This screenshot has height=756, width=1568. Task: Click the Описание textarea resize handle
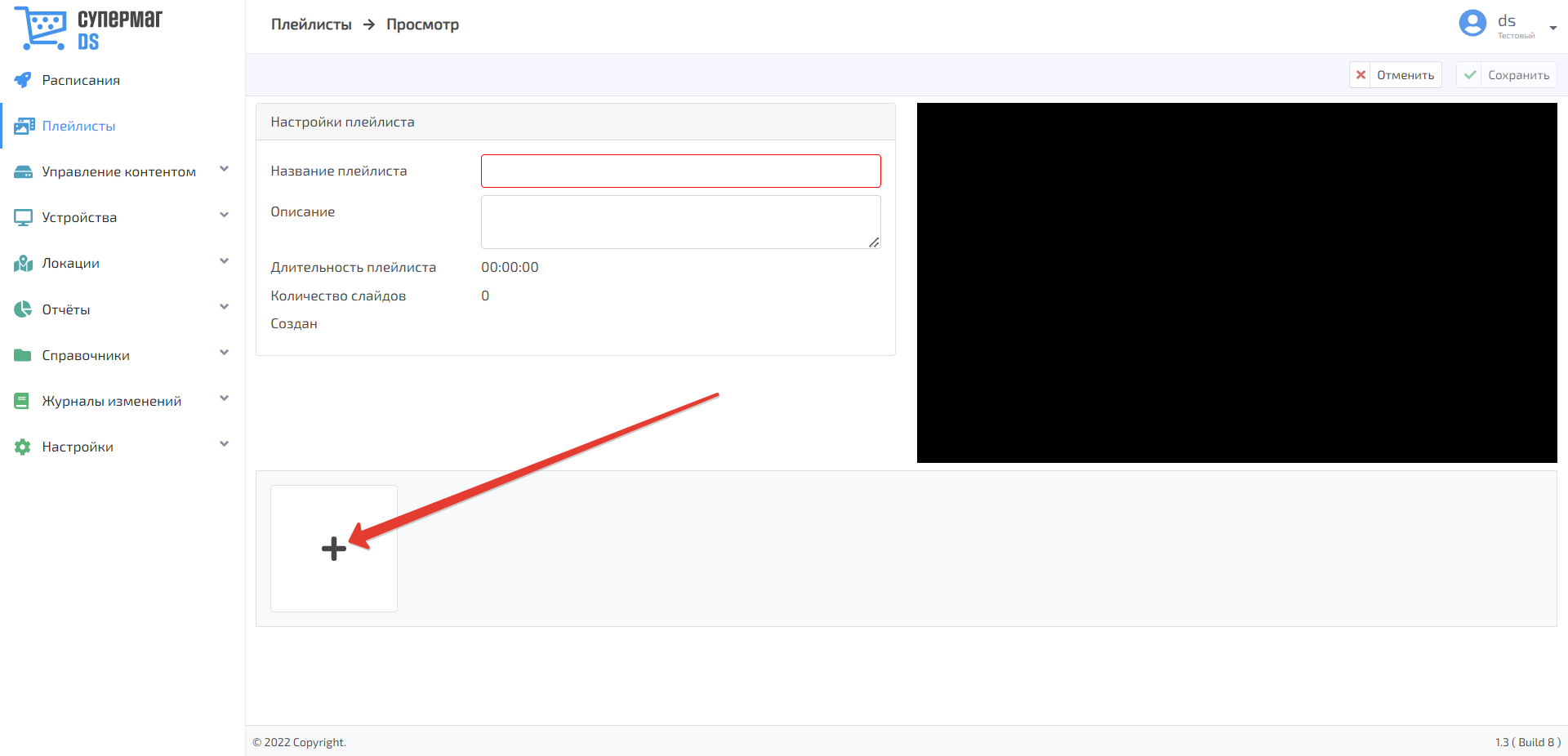pos(874,242)
